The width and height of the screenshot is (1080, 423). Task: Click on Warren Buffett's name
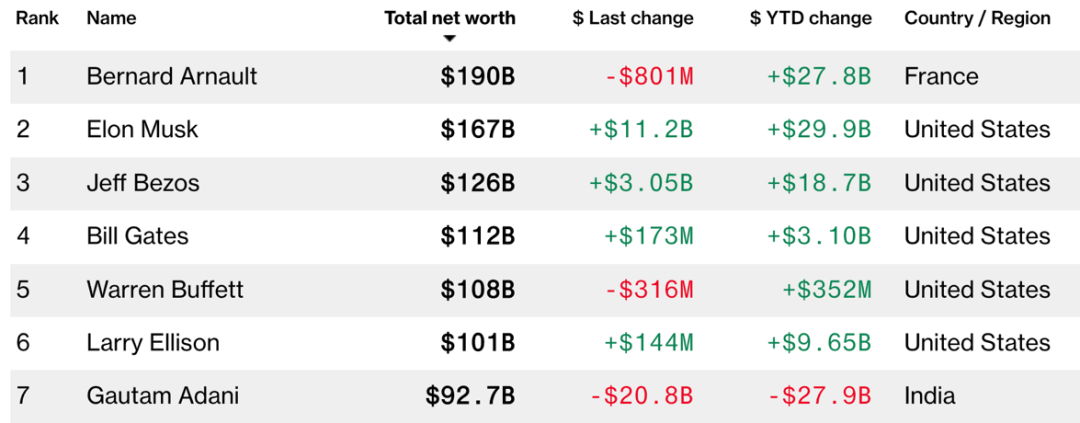165,290
